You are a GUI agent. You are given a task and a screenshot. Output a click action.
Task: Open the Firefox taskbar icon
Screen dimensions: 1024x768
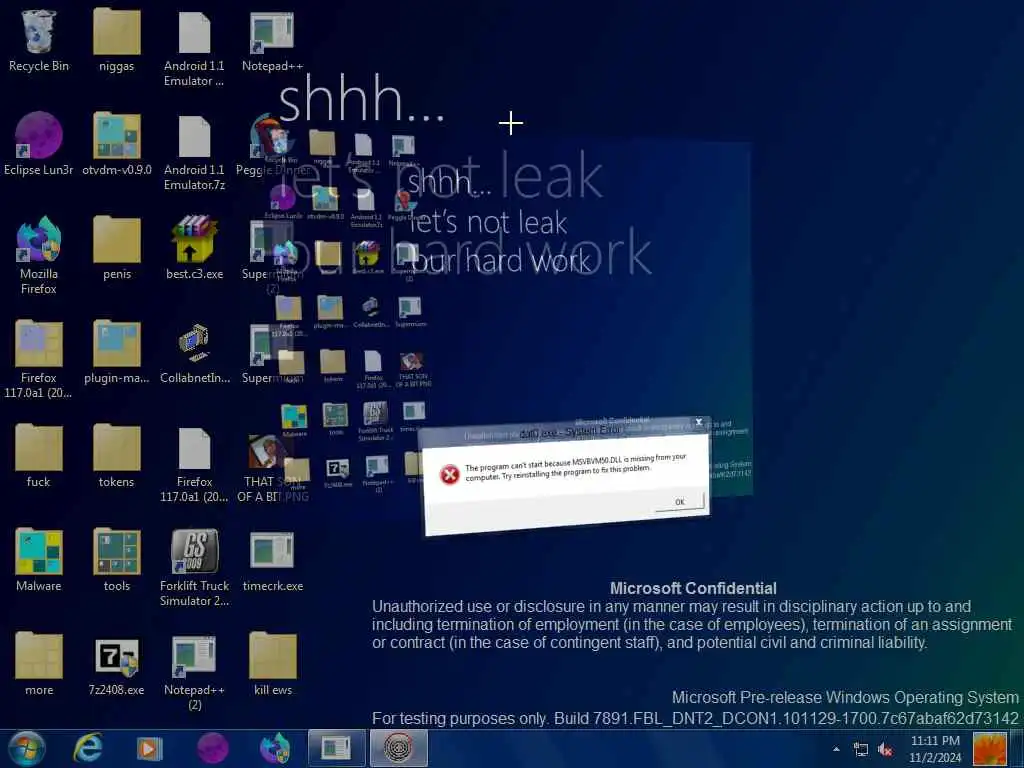click(x=274, y=748)
